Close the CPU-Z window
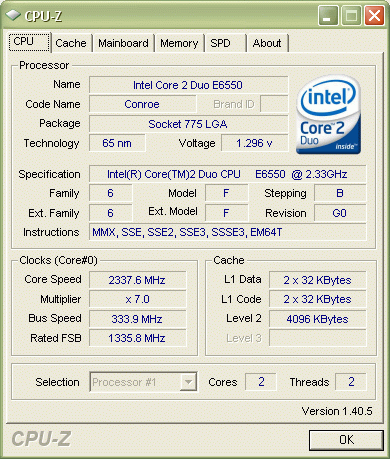The height and width of the screenshot is (459, 390). pos(374,15)
